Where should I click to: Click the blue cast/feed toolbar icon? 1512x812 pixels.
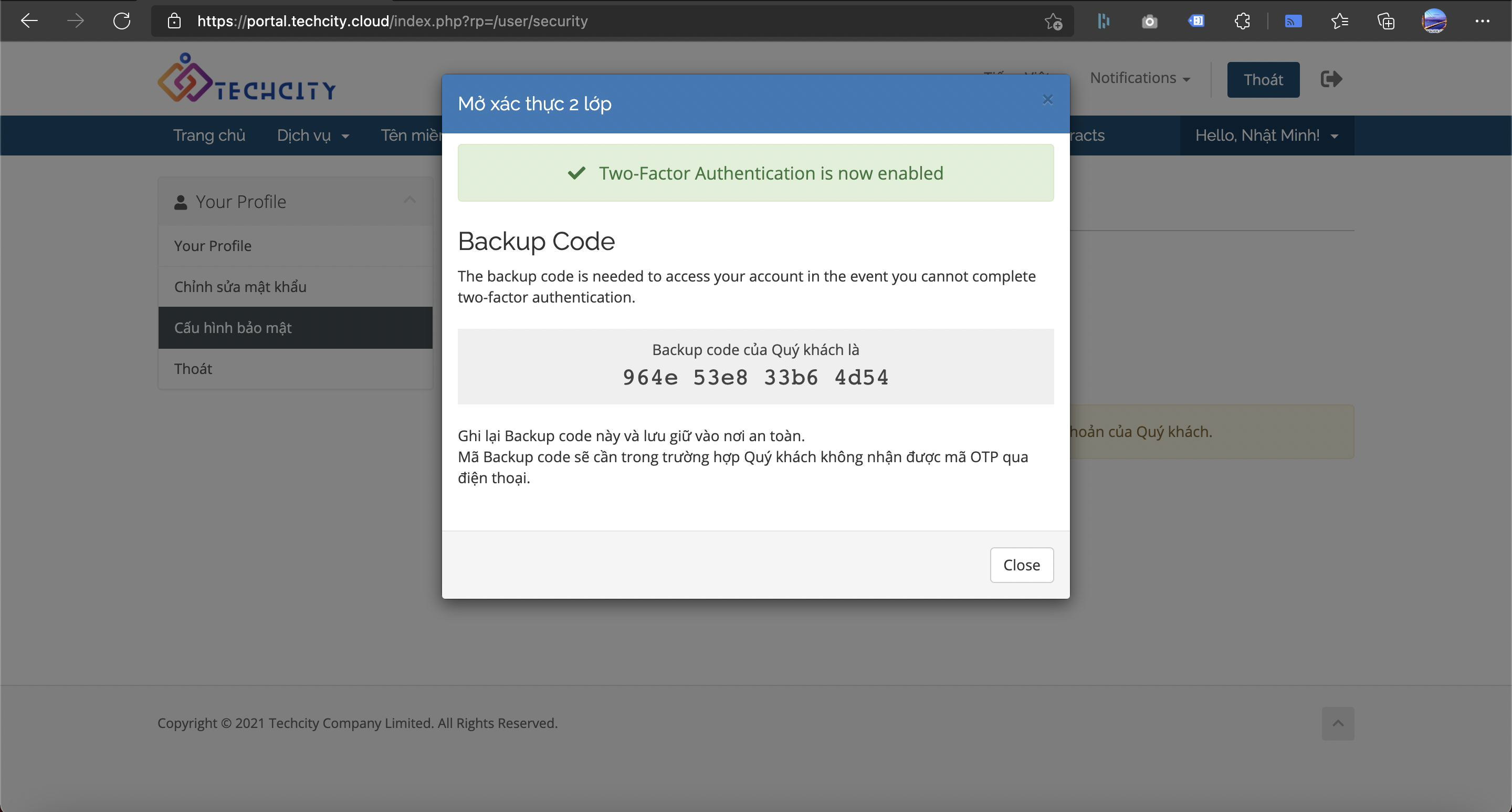pyautogui.click(x=1293, y=22)
